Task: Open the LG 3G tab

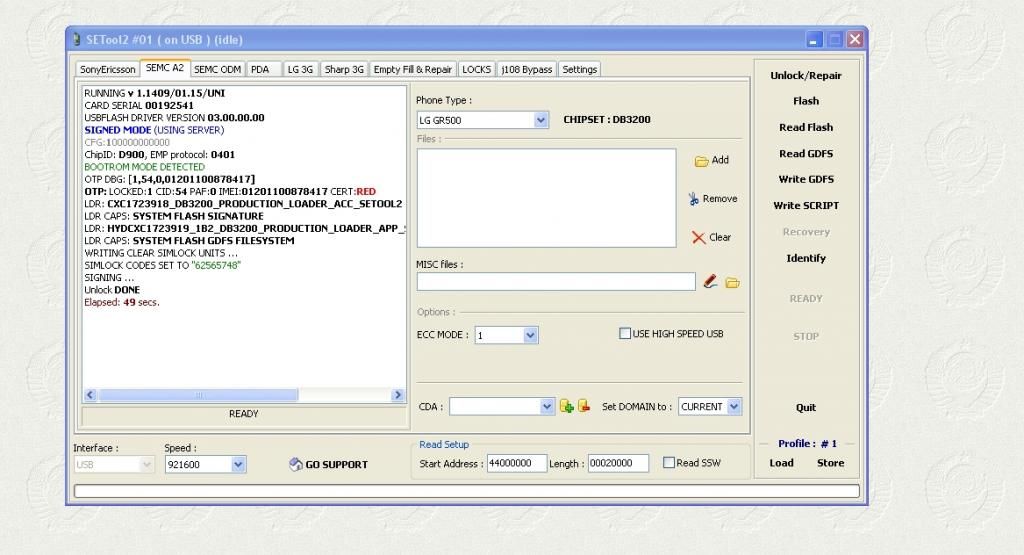Action: coord(300,69)
